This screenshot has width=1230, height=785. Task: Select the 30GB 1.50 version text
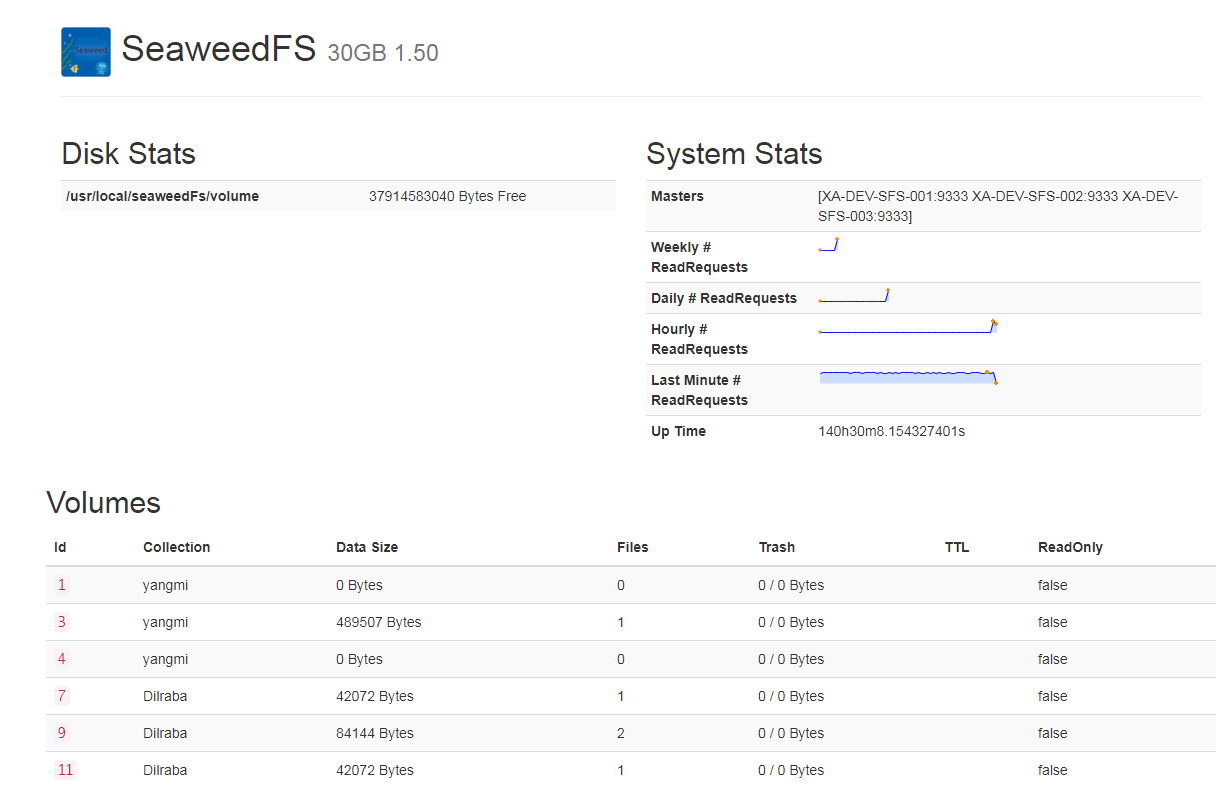383,53
